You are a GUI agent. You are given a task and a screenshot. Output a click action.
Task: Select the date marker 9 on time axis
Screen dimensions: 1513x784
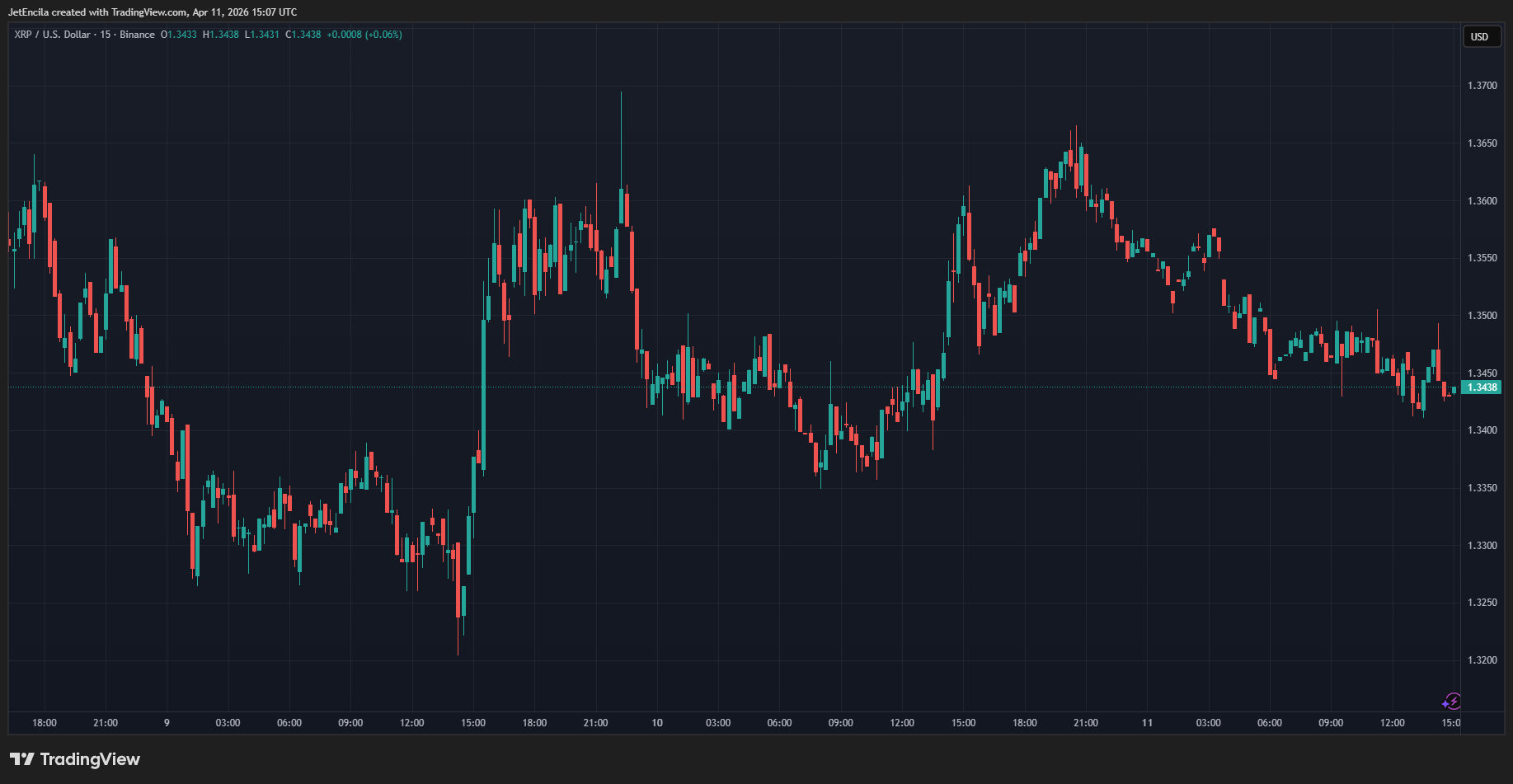(167, 723)
